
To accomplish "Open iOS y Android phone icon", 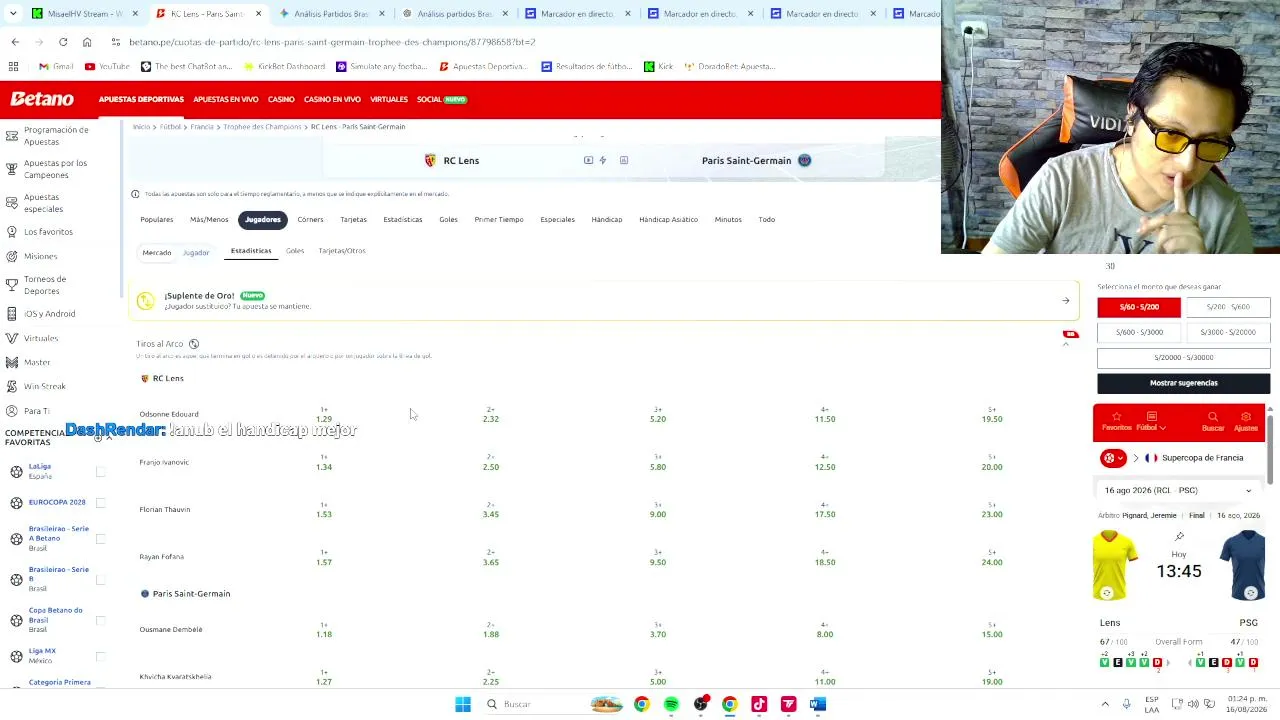I will tap(11, 314).
